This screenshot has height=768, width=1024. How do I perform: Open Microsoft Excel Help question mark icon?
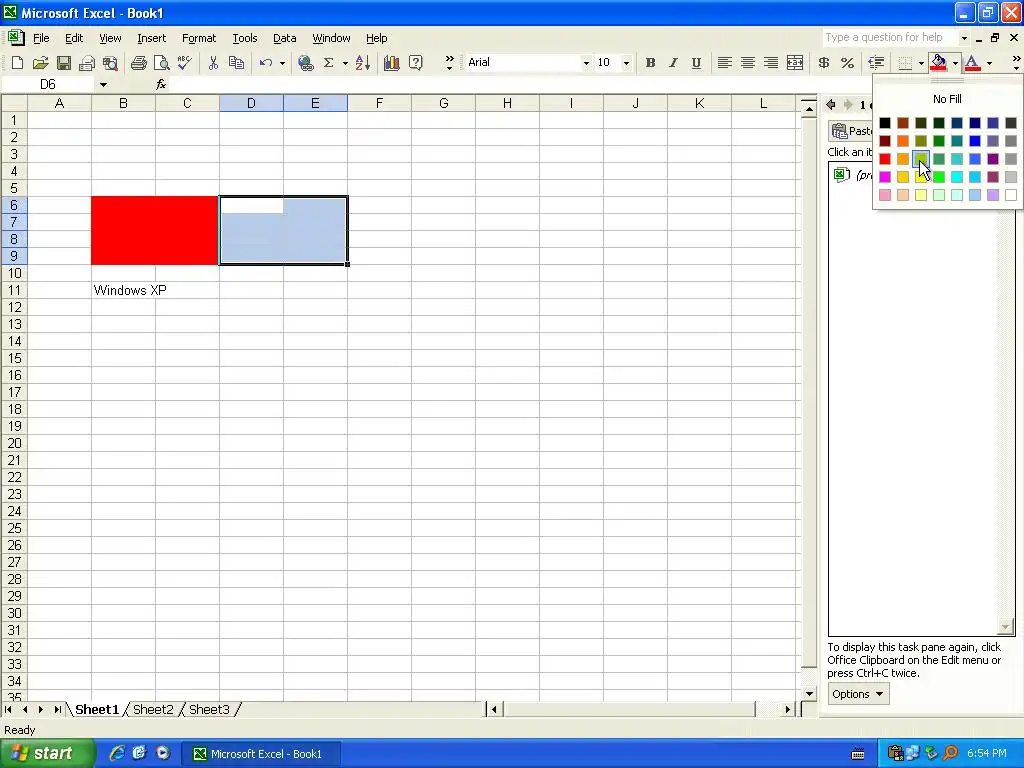pos(415,63)
